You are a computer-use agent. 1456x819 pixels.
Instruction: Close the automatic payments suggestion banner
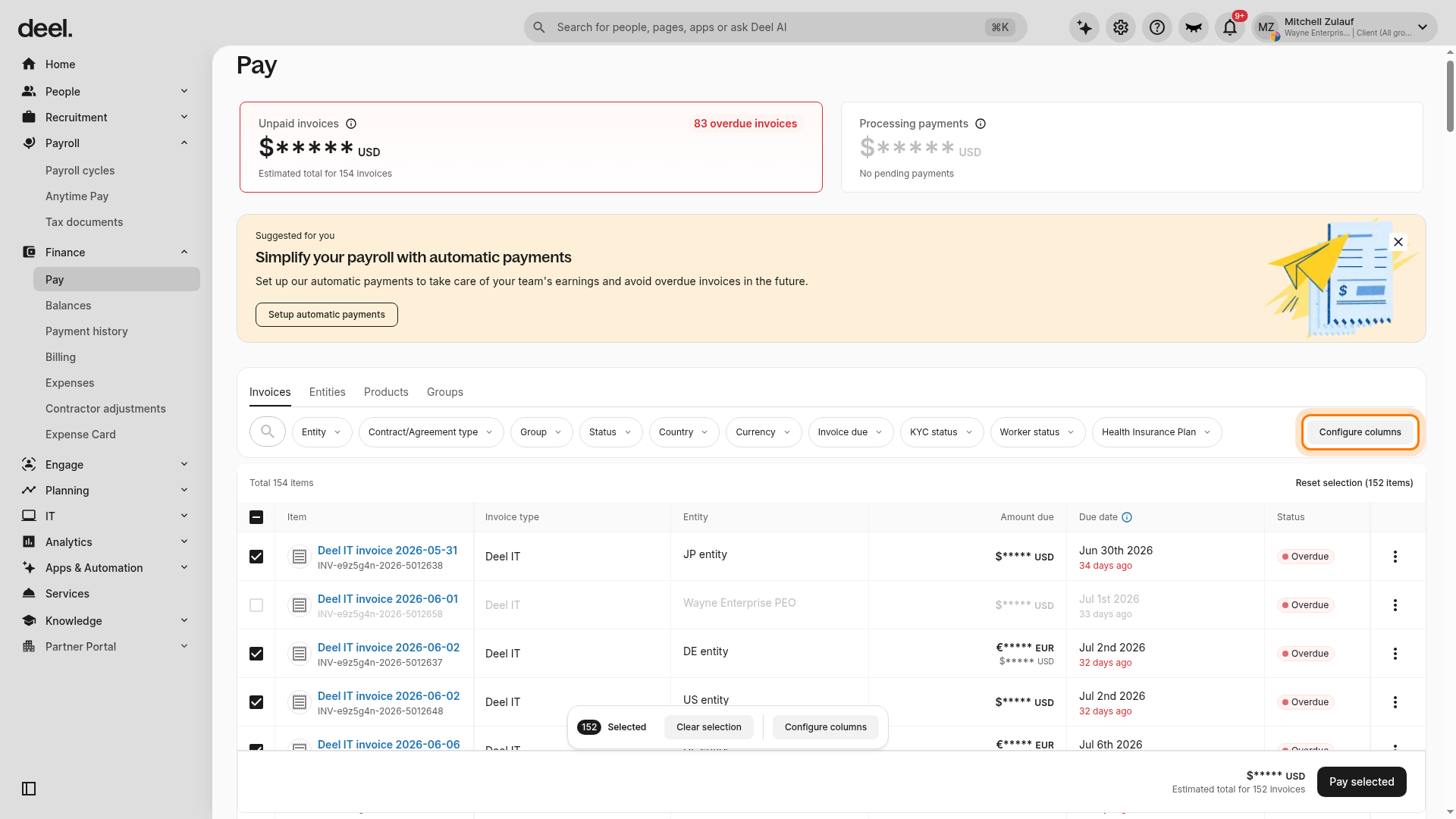point(1398,242)
